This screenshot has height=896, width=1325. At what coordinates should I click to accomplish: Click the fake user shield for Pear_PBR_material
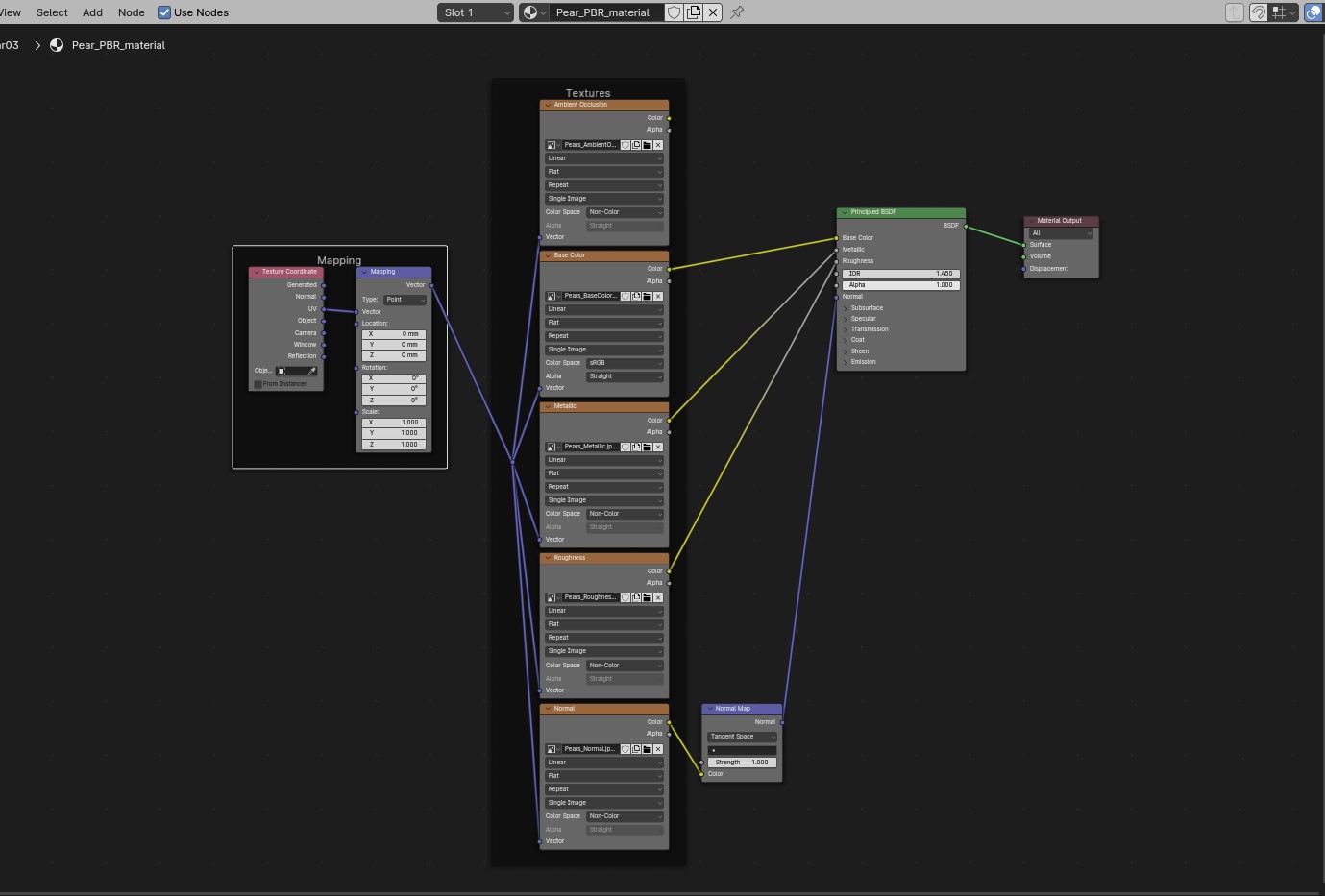tap(674, 12)
